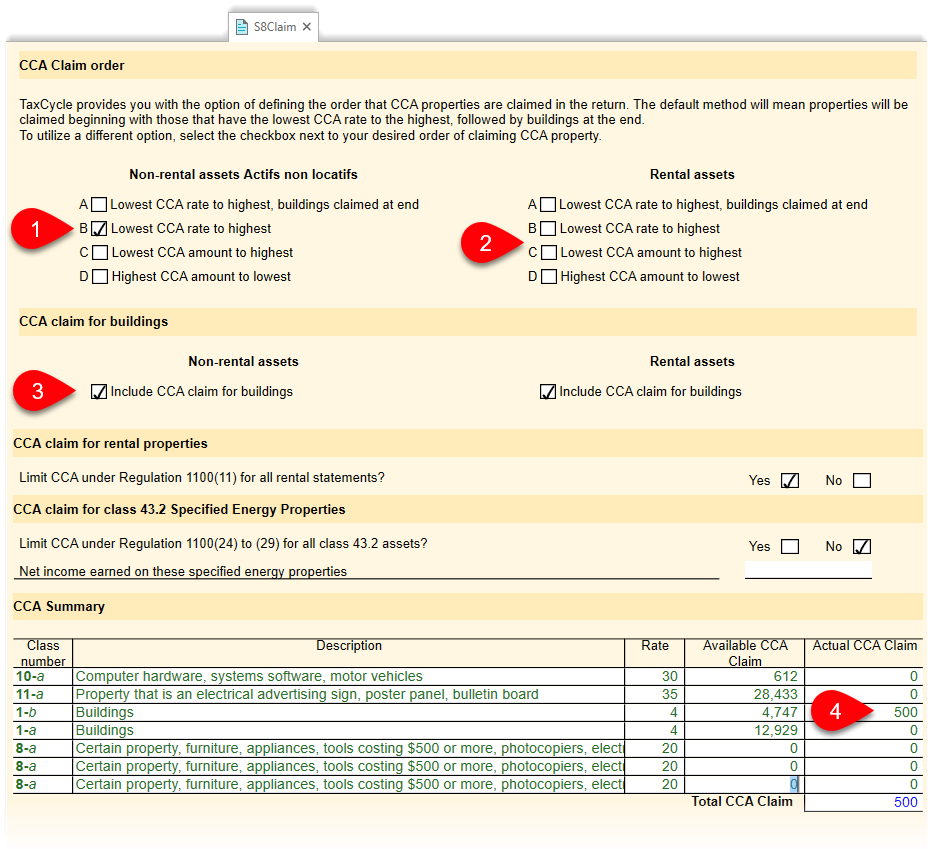Check rental assets option D Highest CCA amount to lowest

[549, 277]
